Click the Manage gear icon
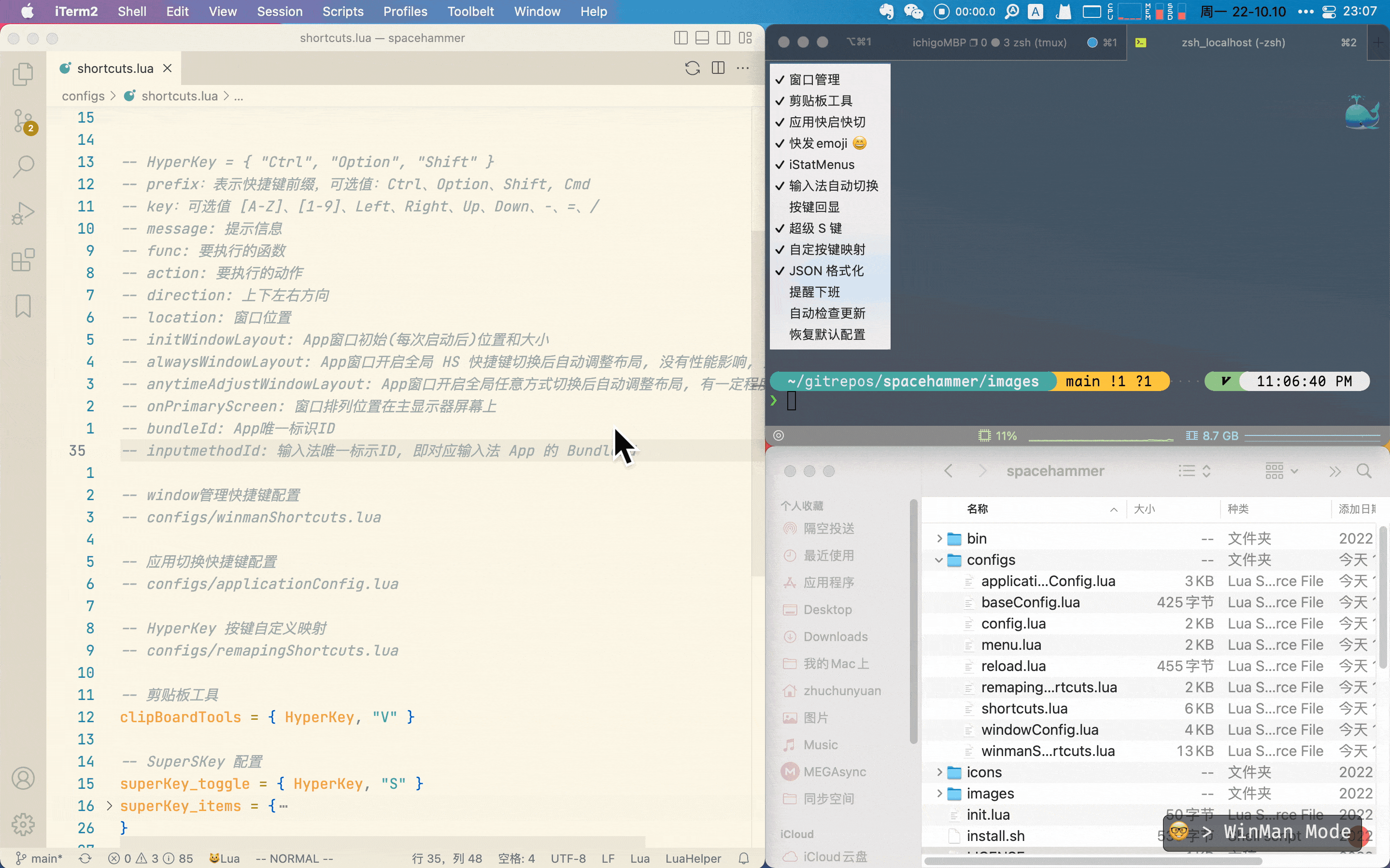 [x=23, y=825]
